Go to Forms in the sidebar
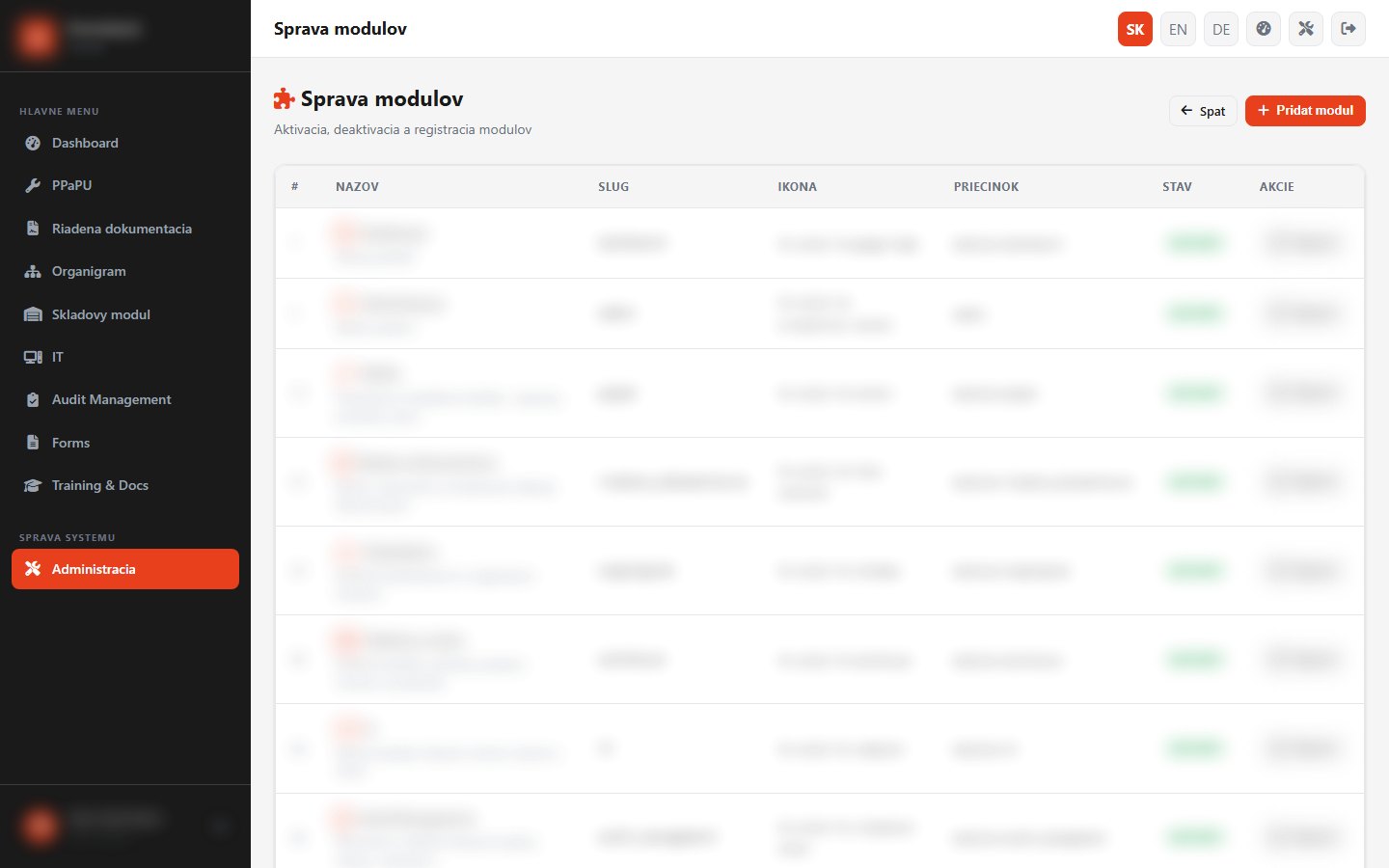 (x=125, y=443)
